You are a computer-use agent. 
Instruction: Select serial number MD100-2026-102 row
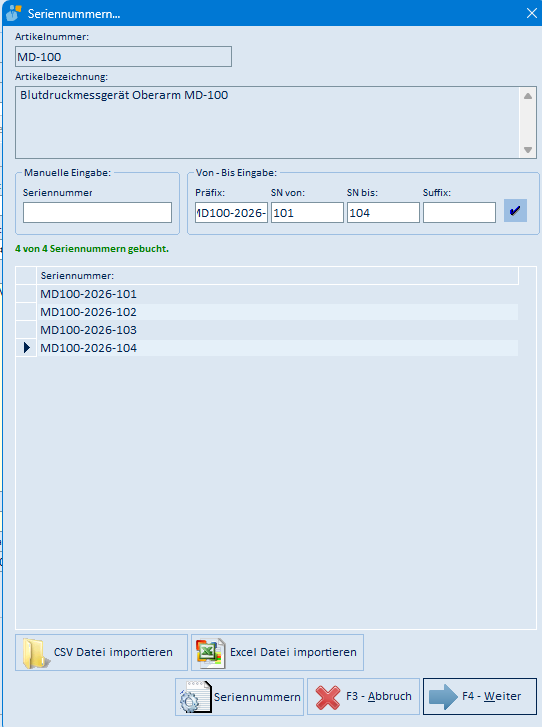pos(277,312)
